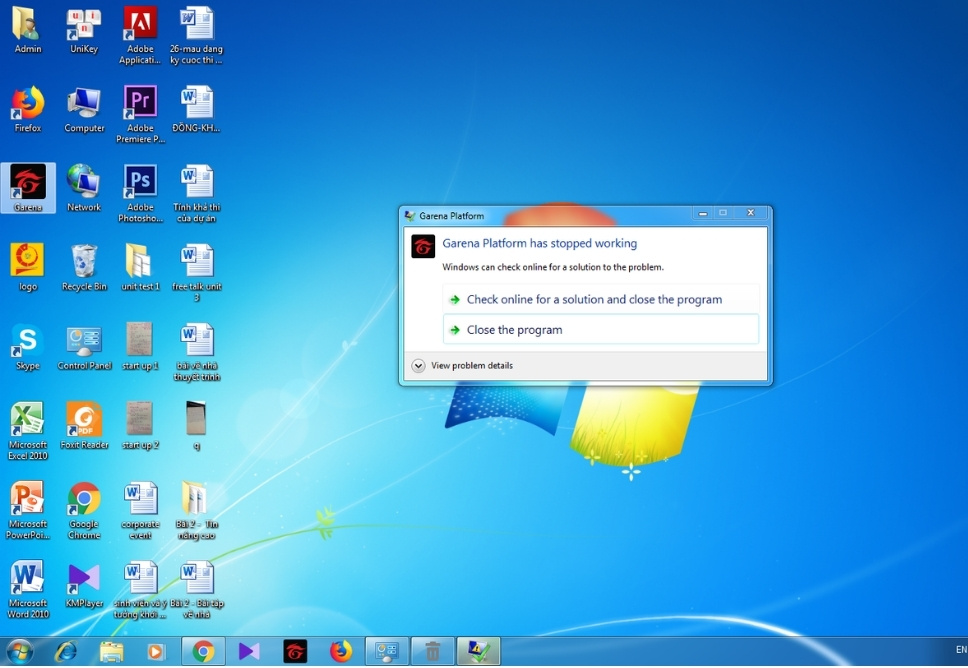Viewport: 968px width, 668px height.
Task: Select the bài về nhà thuyết trình document
Action: pos(196,352)
